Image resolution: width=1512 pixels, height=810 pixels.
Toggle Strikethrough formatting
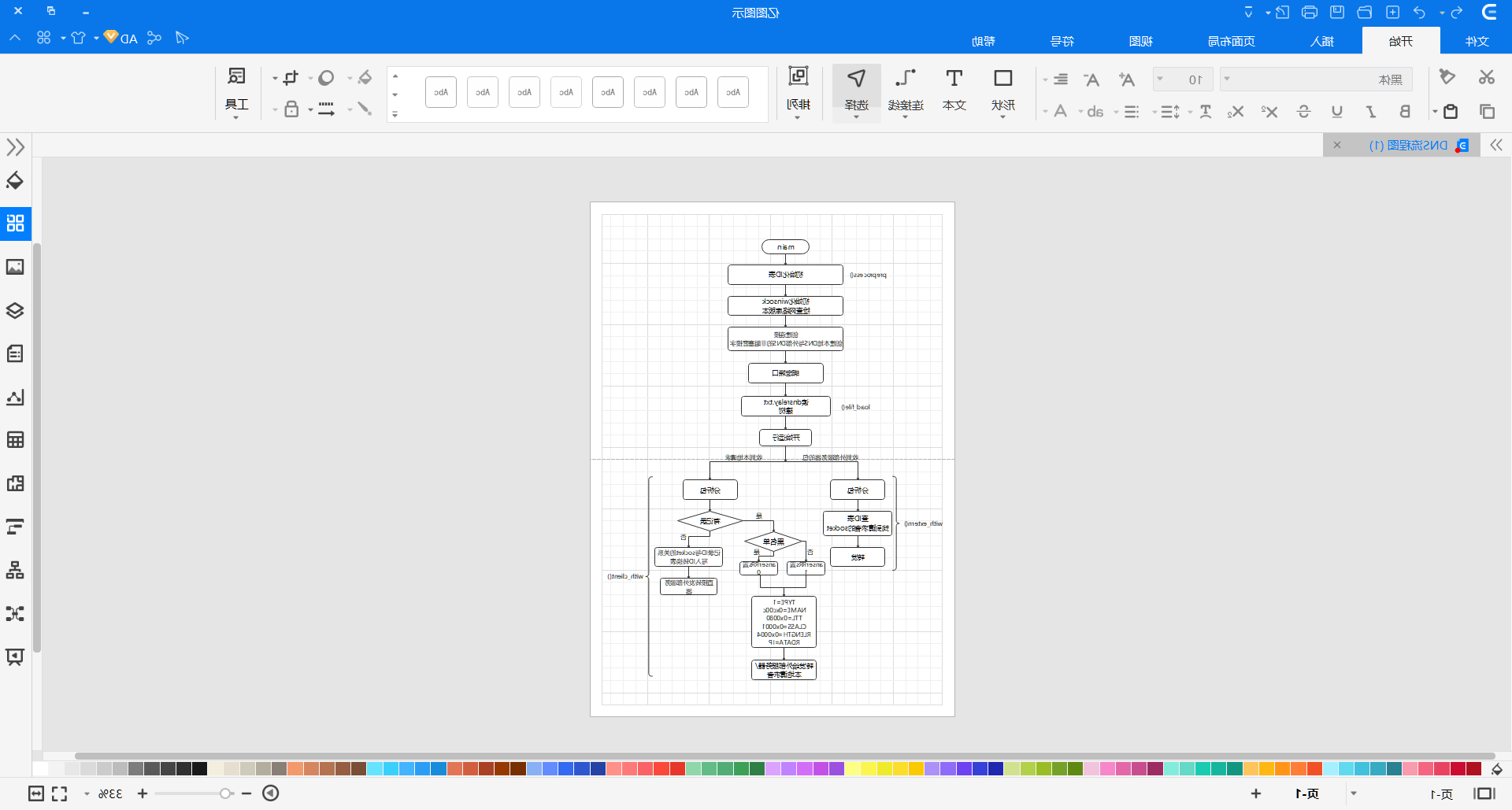click(1303, 112)
